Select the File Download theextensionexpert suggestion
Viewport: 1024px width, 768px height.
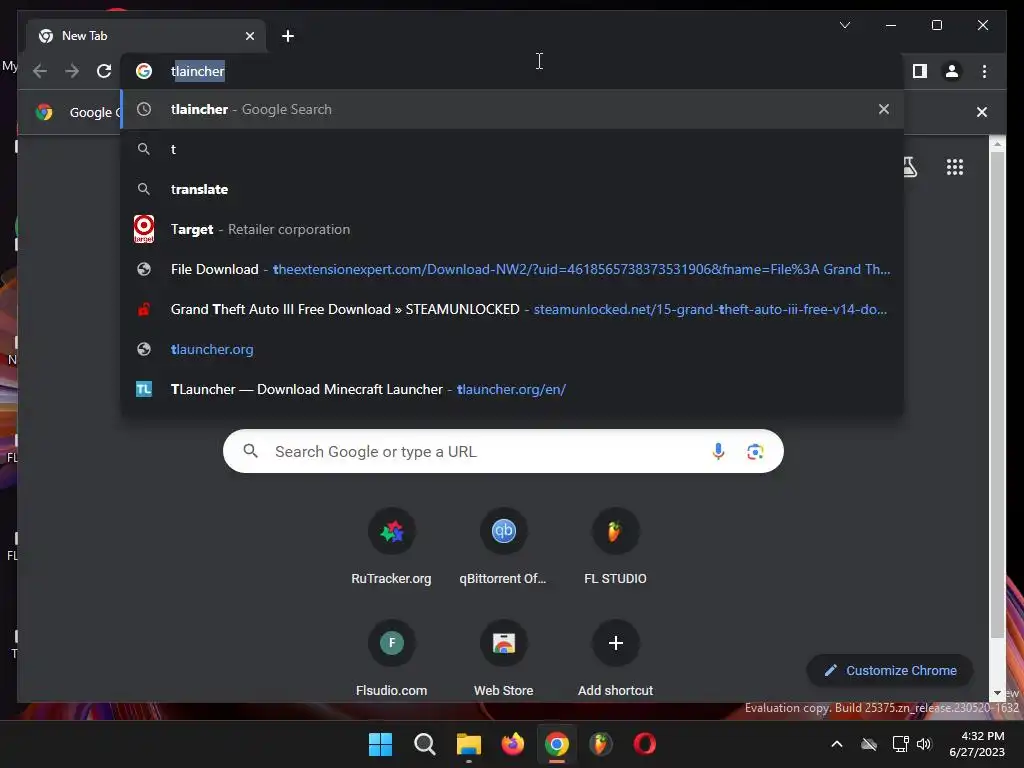tap(513, 269)
